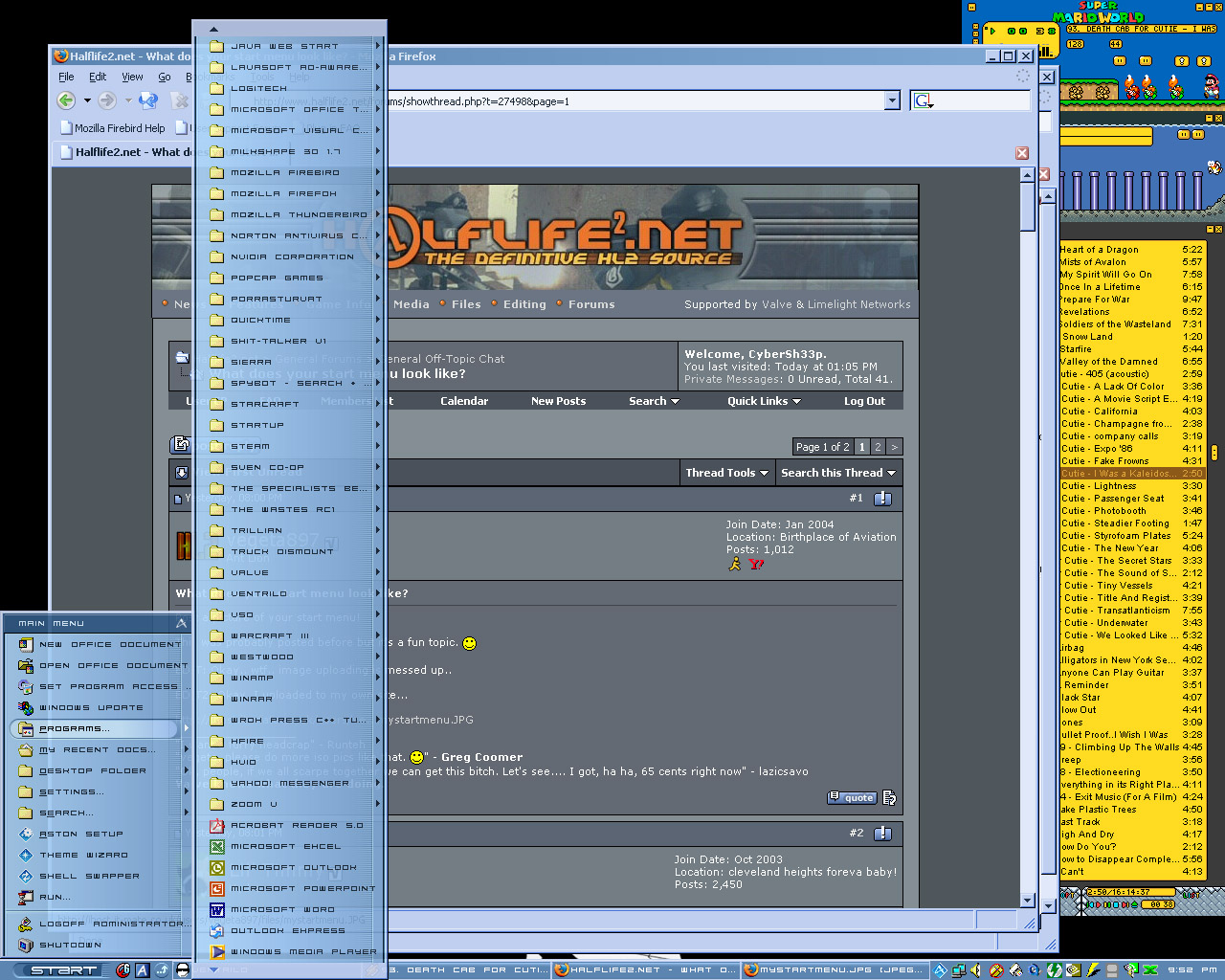Click the Firefox Back arrow button

66,100
